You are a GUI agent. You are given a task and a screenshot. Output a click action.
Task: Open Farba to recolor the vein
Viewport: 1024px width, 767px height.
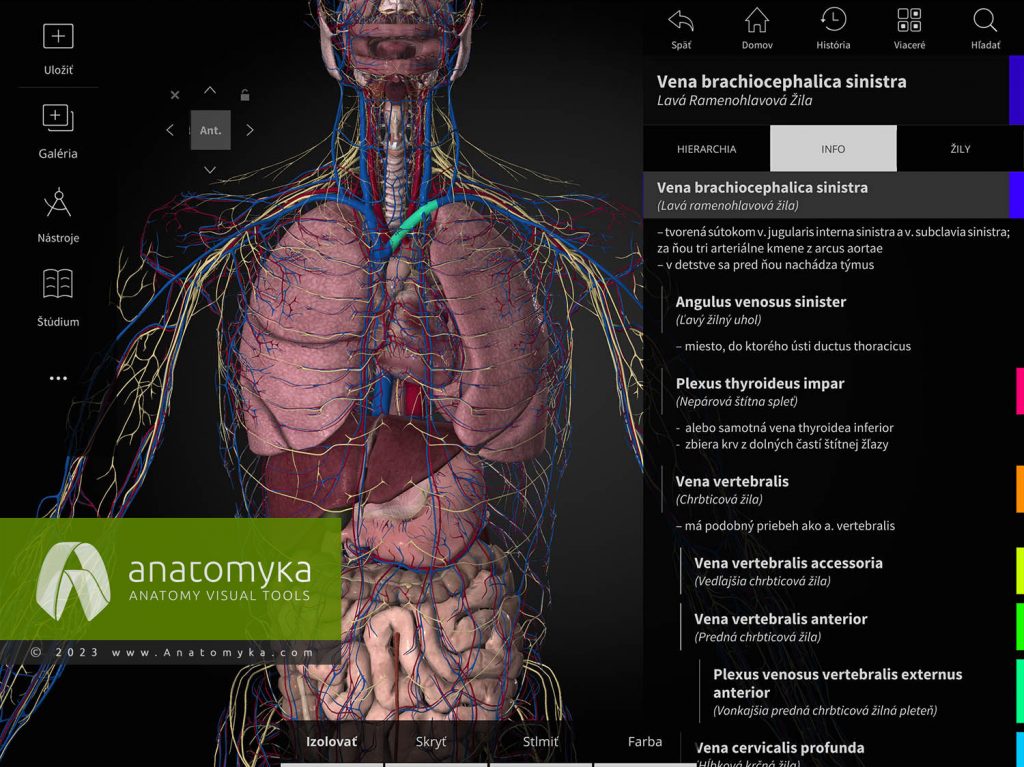(645, 742)
